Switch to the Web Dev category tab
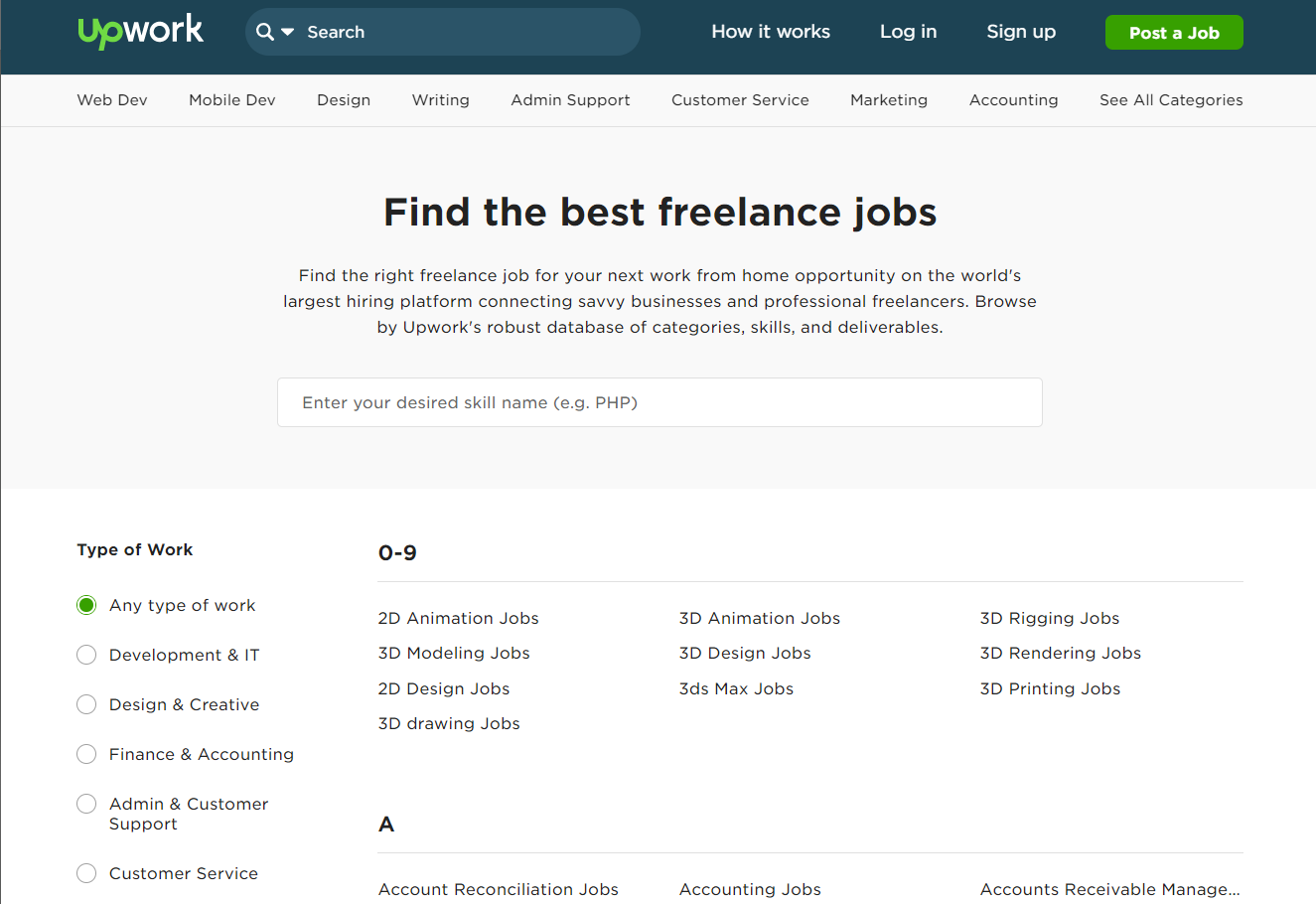This screenshot has height=904, width=1316. tap(111, 99)
